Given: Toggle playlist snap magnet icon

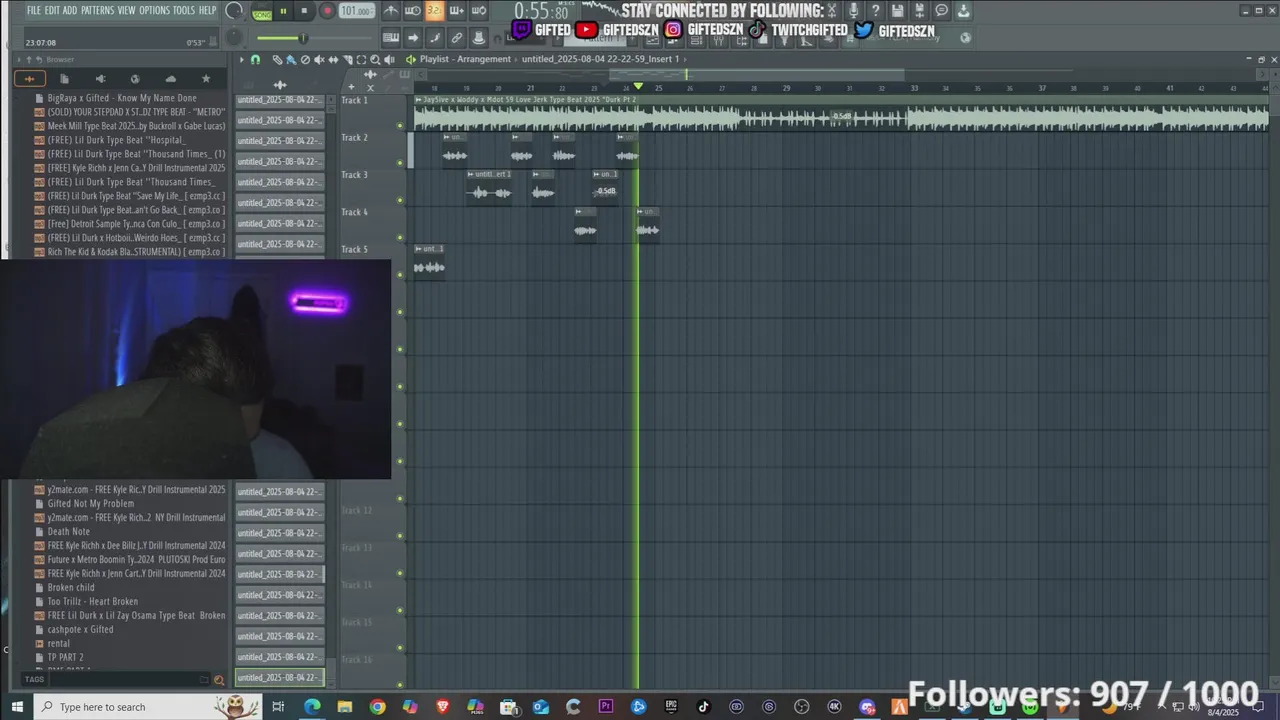Looking at the screenshot, I should (x=255, y=59).
